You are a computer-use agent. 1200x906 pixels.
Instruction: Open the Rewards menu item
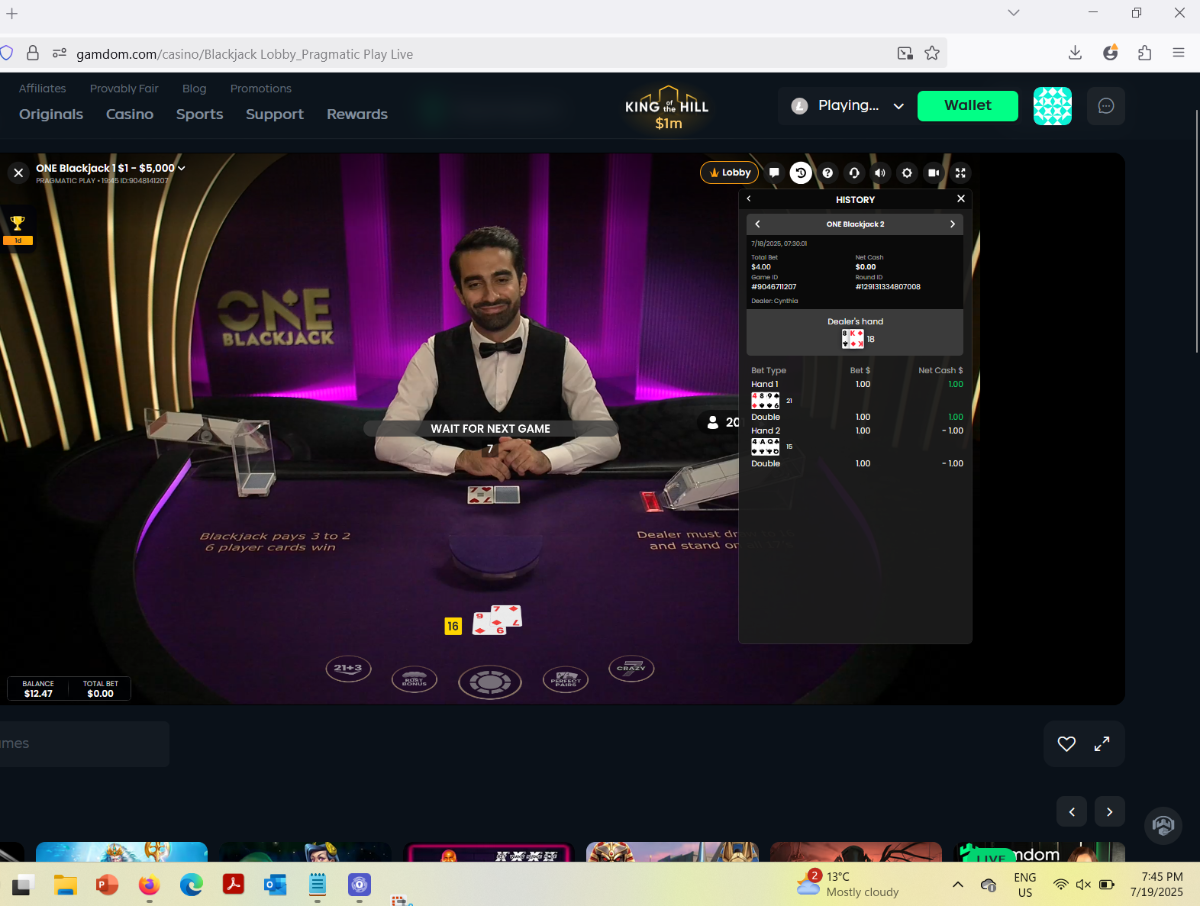pos(357,114)
